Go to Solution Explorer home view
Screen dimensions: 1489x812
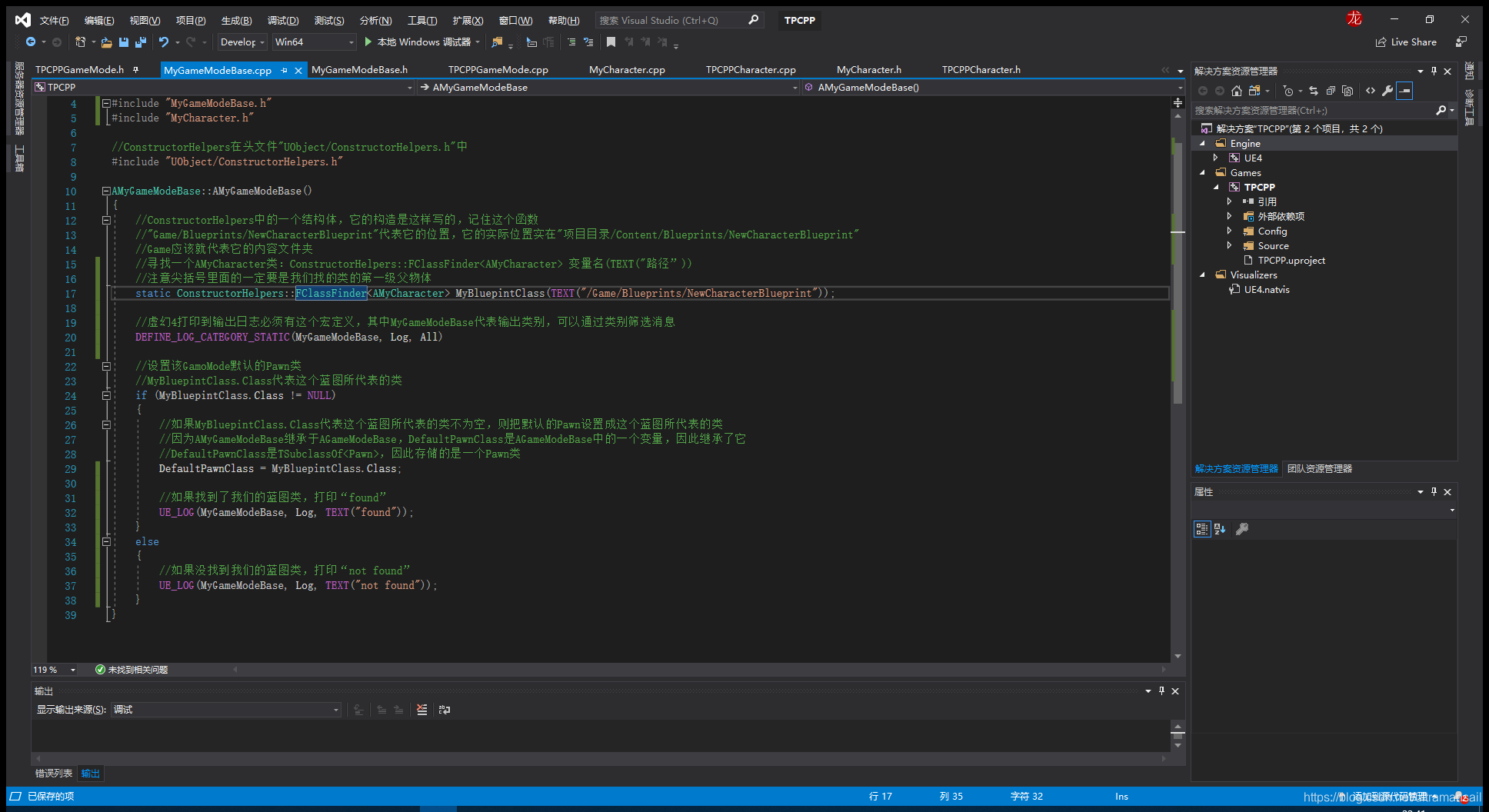coord(1237,91)
